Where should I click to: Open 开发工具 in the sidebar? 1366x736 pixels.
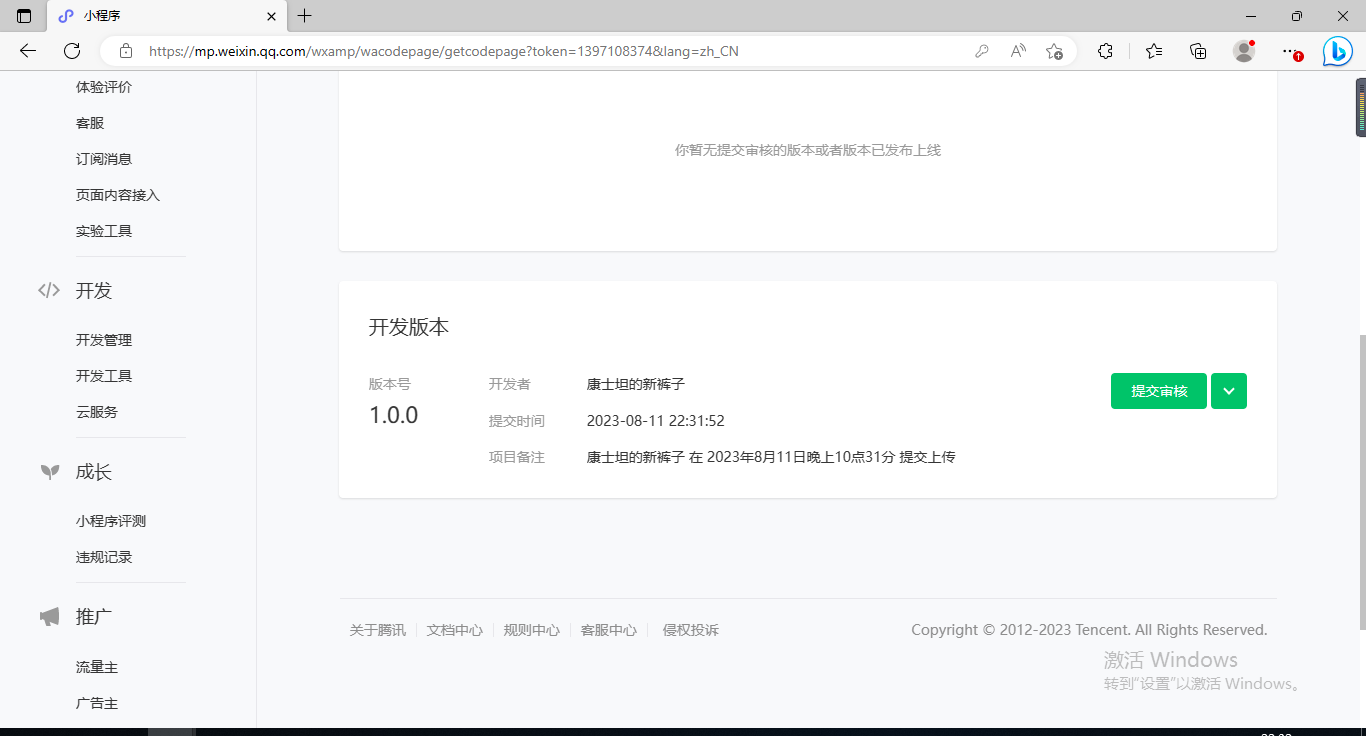[104, 376]
